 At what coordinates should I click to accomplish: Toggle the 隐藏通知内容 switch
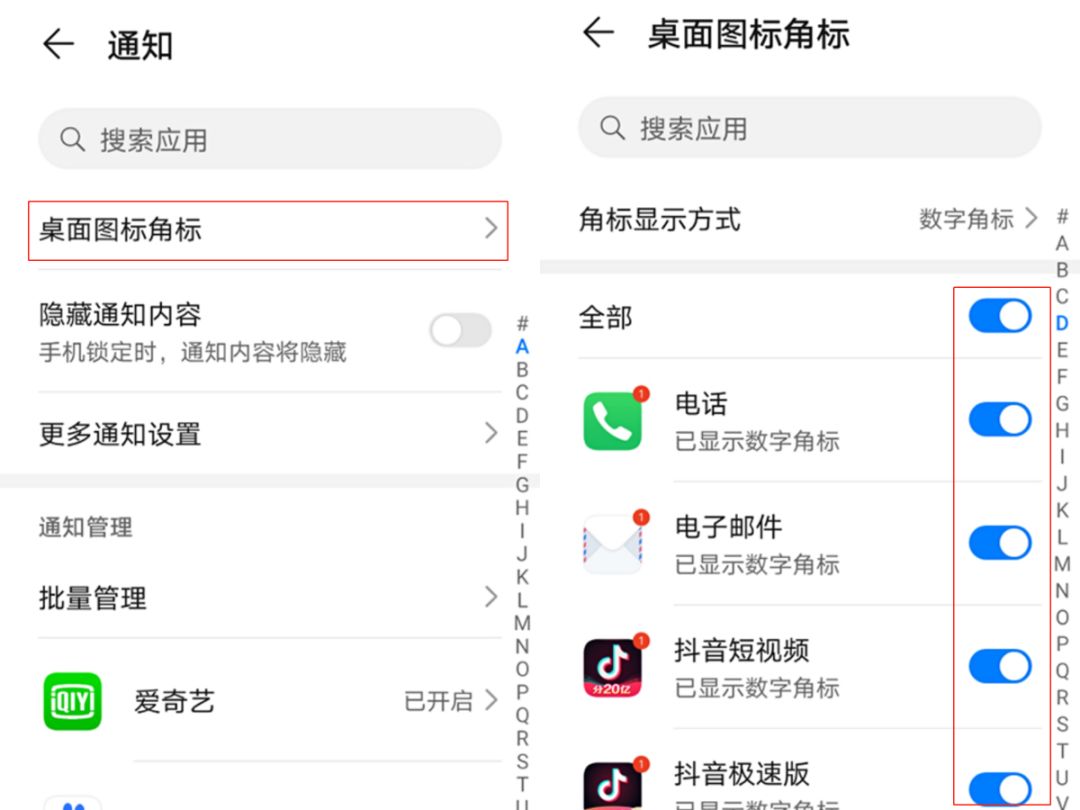click(461, 331)
